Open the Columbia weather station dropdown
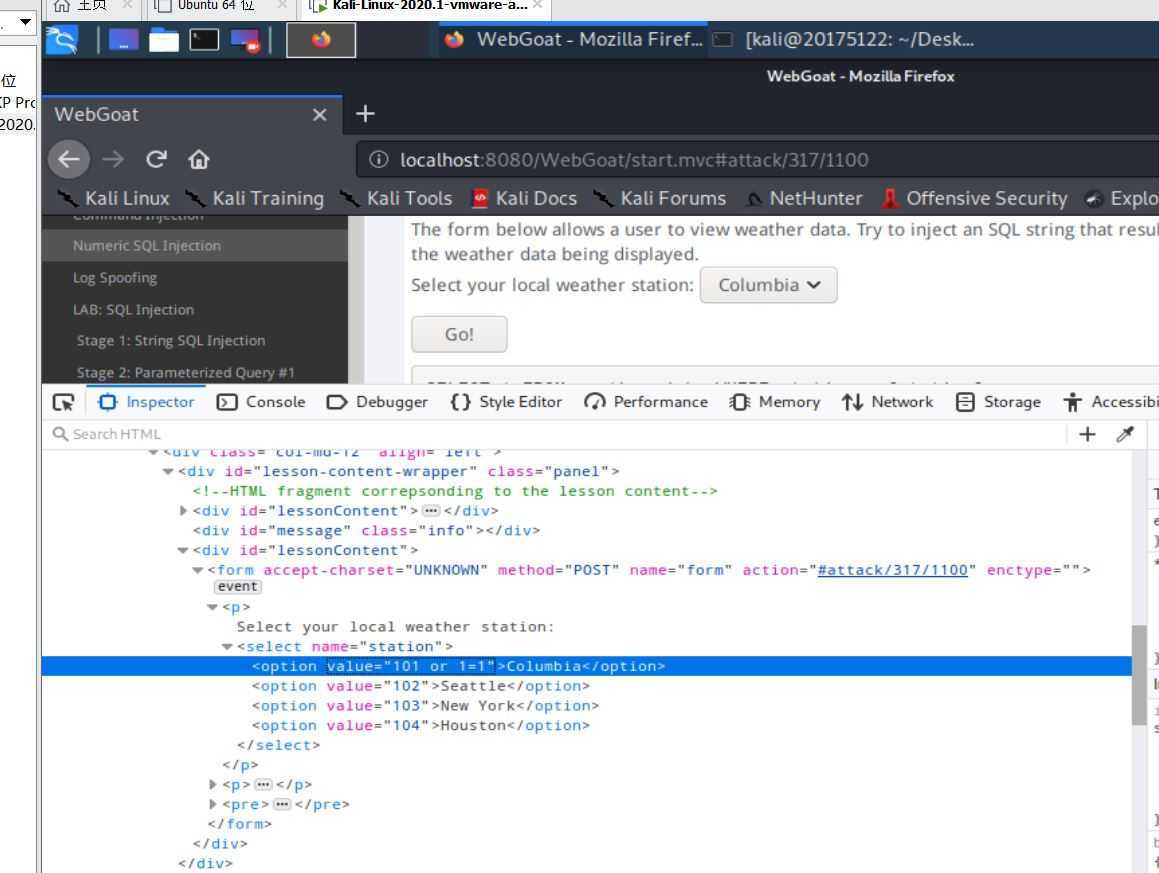1159x873 pixels. coord(768,285)
